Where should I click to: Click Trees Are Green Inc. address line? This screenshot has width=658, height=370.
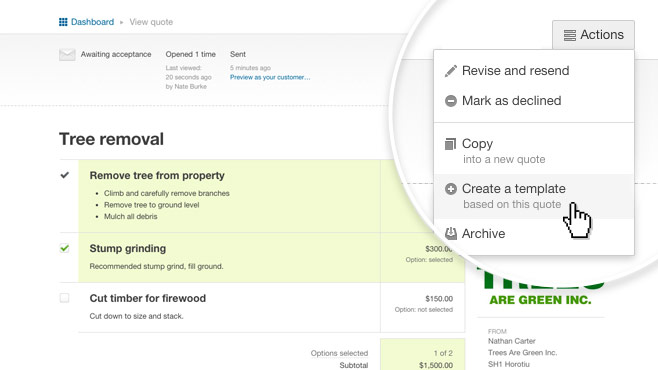(x=522, y=353)
